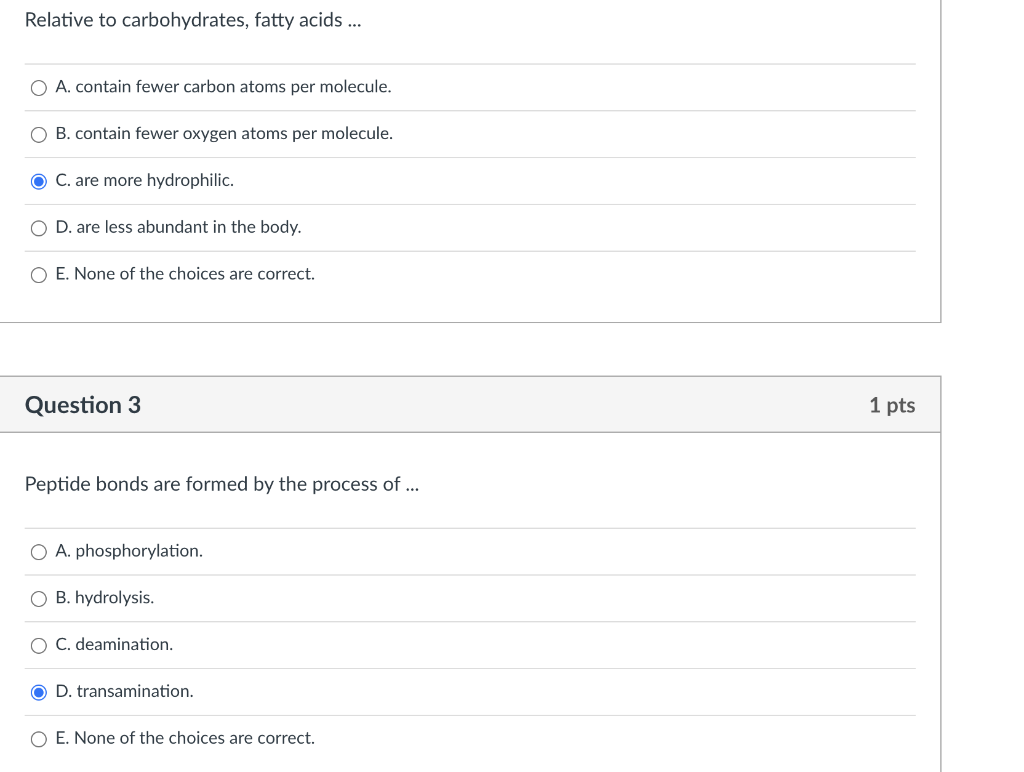The width and height of the screenshot is (1024, 772).
Task: Click the '1 pts' label for Question 3
Action: 891,405
